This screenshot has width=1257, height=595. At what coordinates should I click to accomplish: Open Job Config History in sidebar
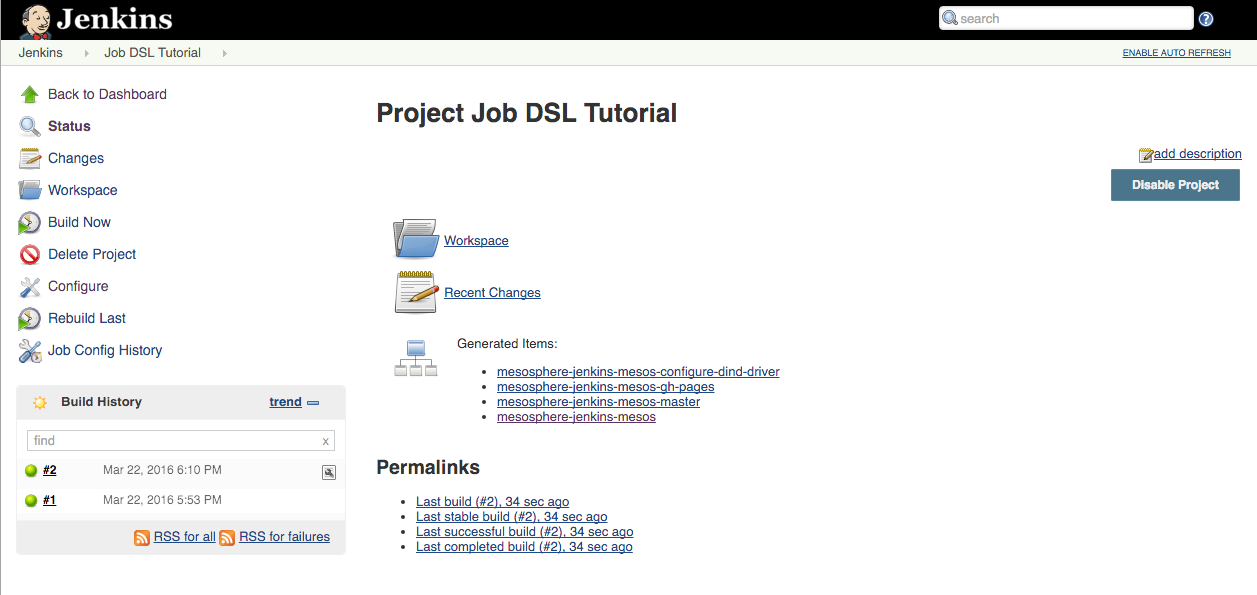click(x=105, y=350)
